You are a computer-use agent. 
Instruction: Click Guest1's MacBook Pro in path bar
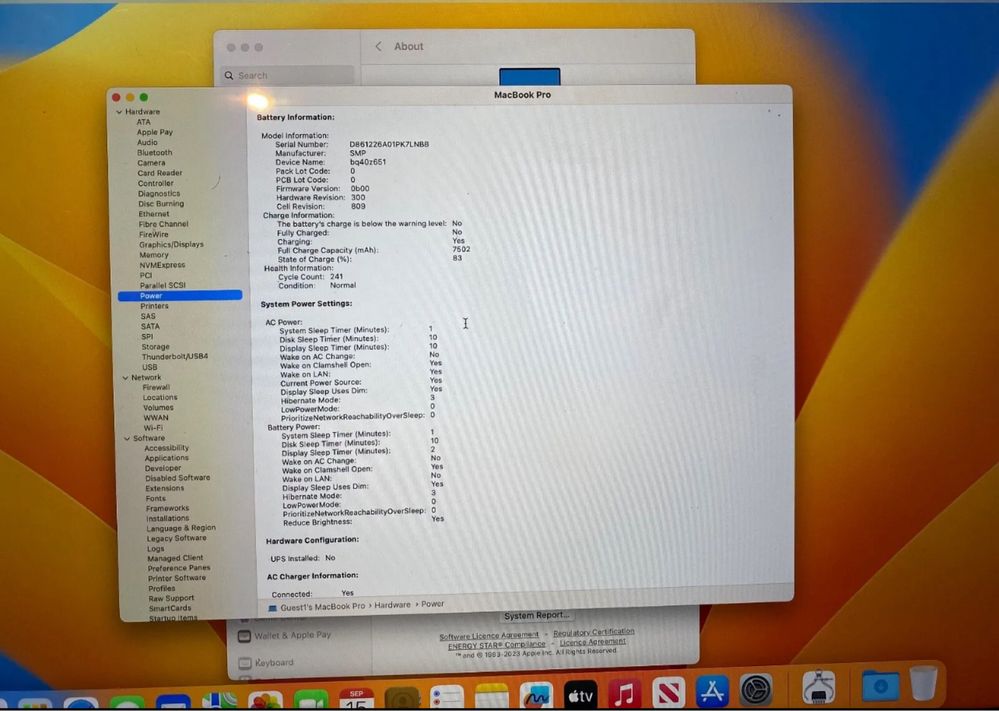tap(322, 607)
